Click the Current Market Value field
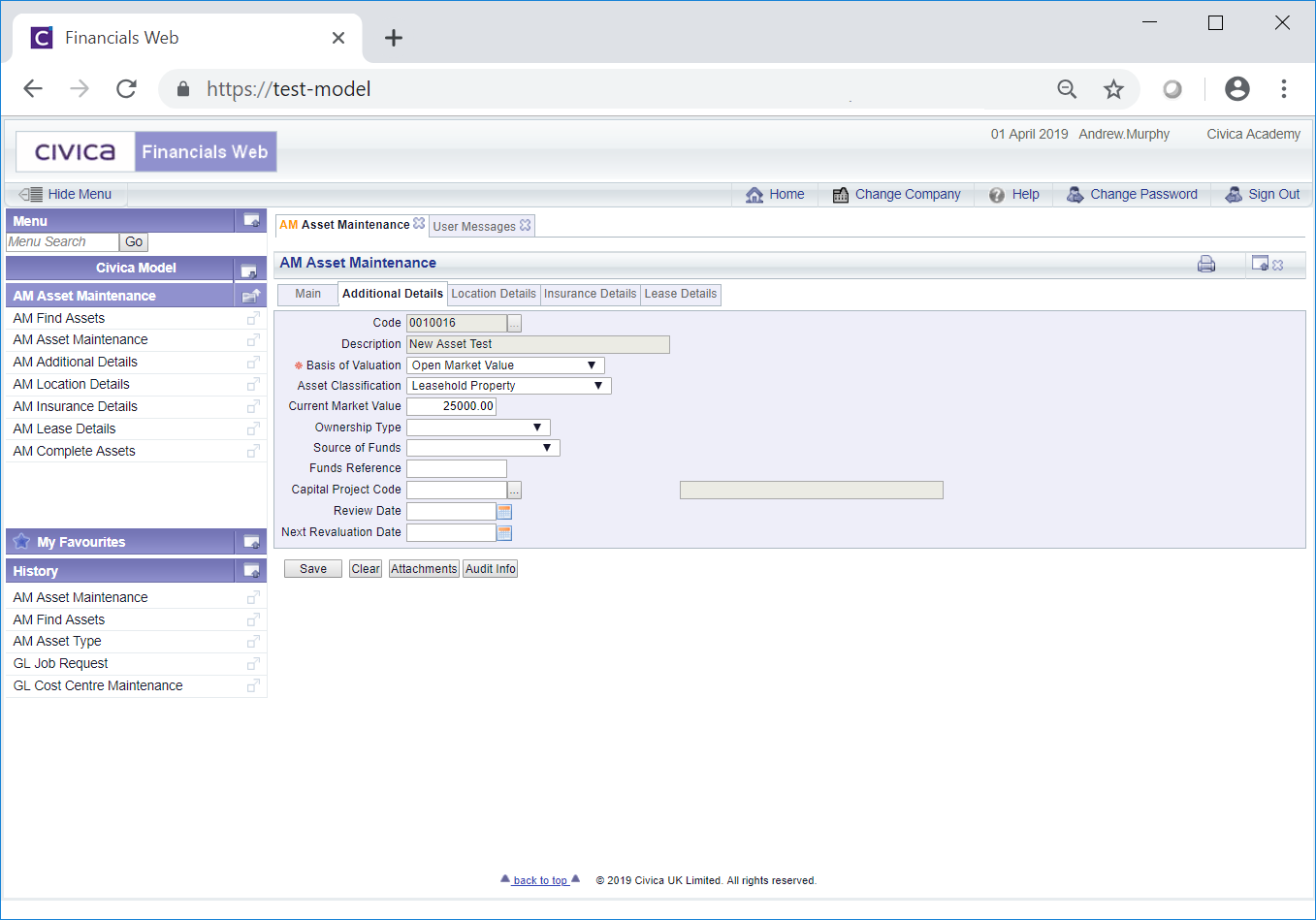 [451, 406]
